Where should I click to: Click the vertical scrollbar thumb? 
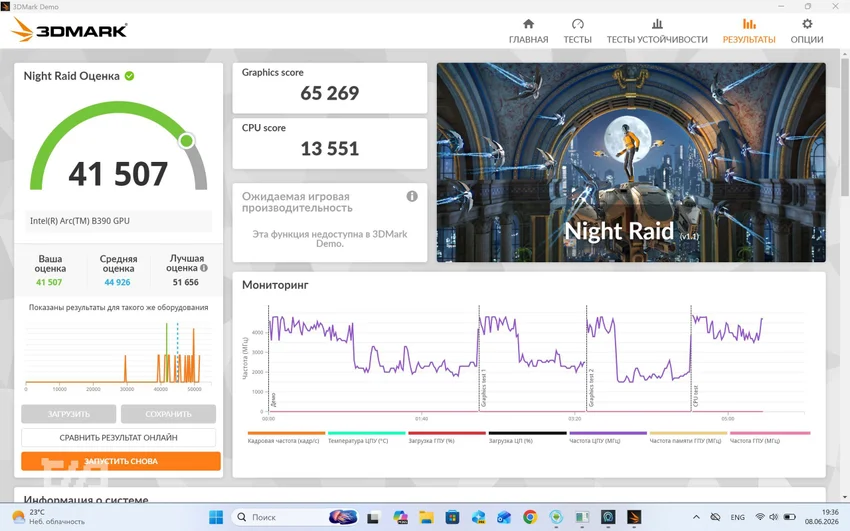(845, 125)
